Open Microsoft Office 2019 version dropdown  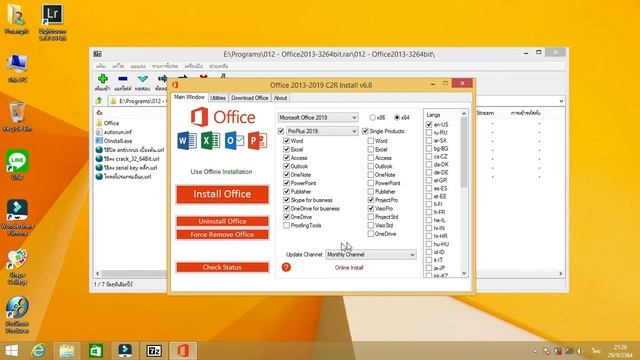point(318,118)
